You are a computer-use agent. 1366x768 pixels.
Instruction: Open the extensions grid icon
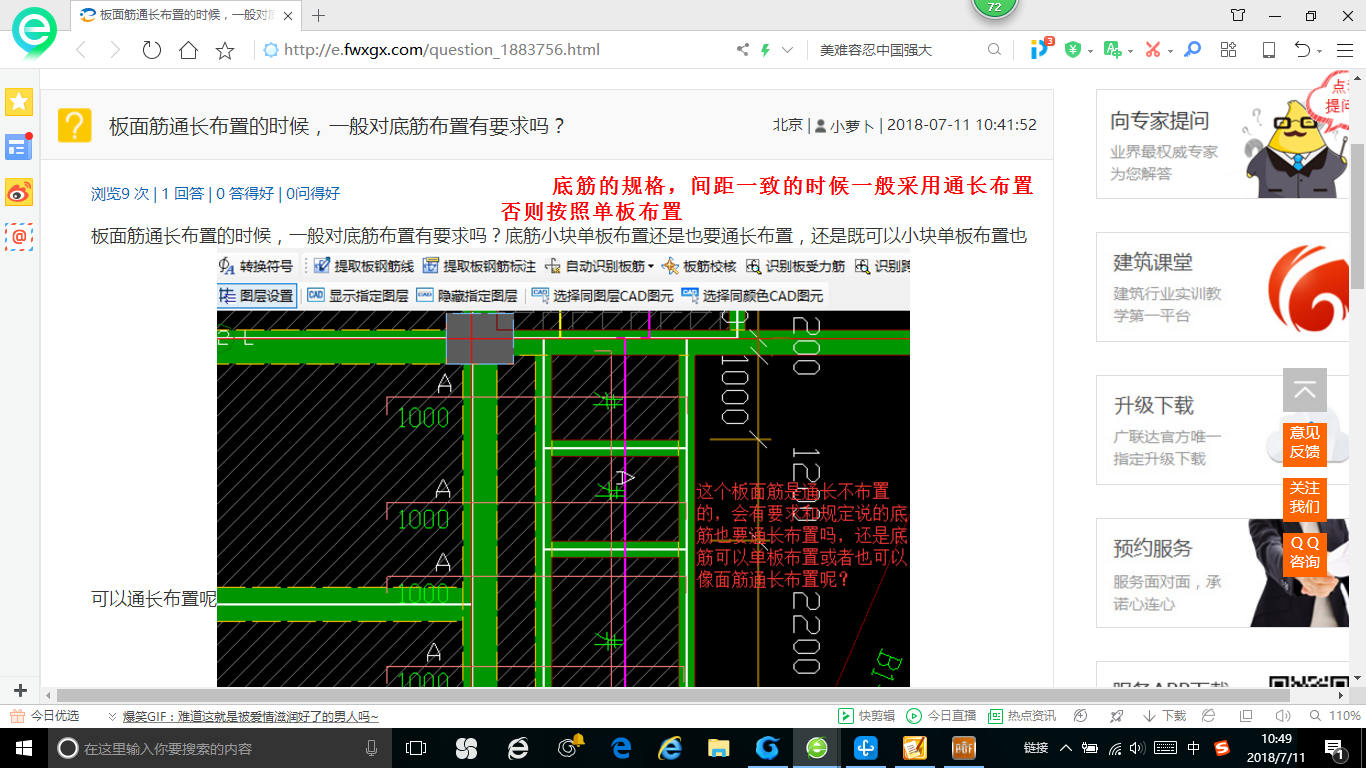click(1229, 50)
